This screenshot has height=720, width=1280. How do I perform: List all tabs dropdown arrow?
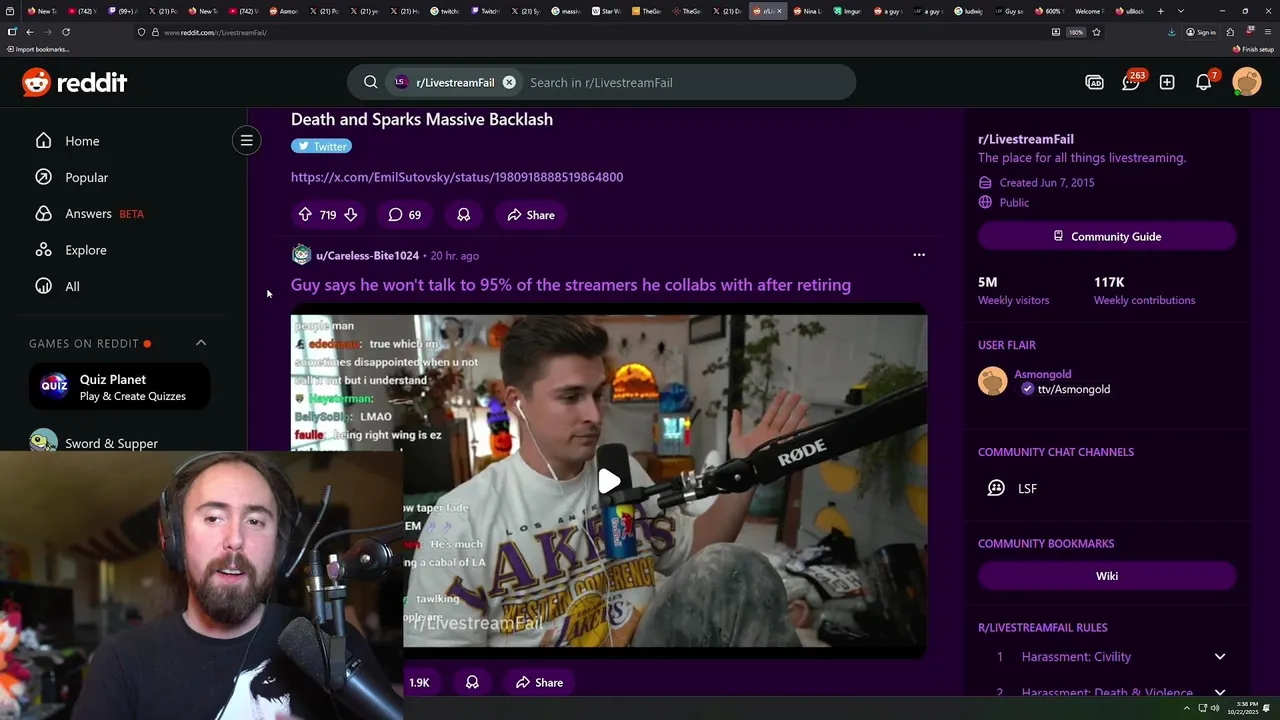coord(1181,11)
